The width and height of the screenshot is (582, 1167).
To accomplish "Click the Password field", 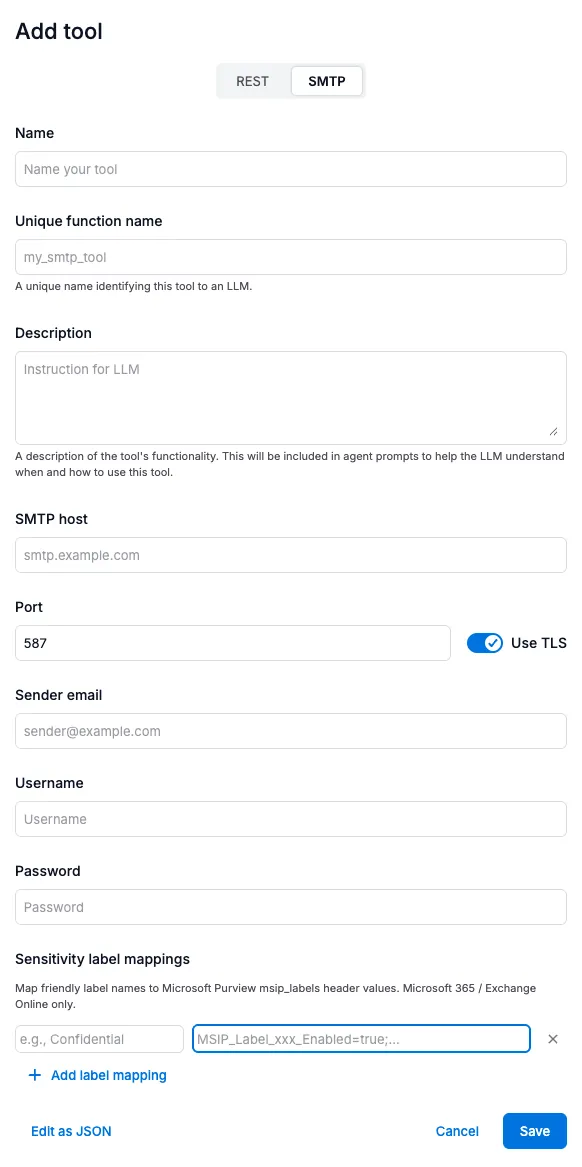I will click(x=291, y=907).
